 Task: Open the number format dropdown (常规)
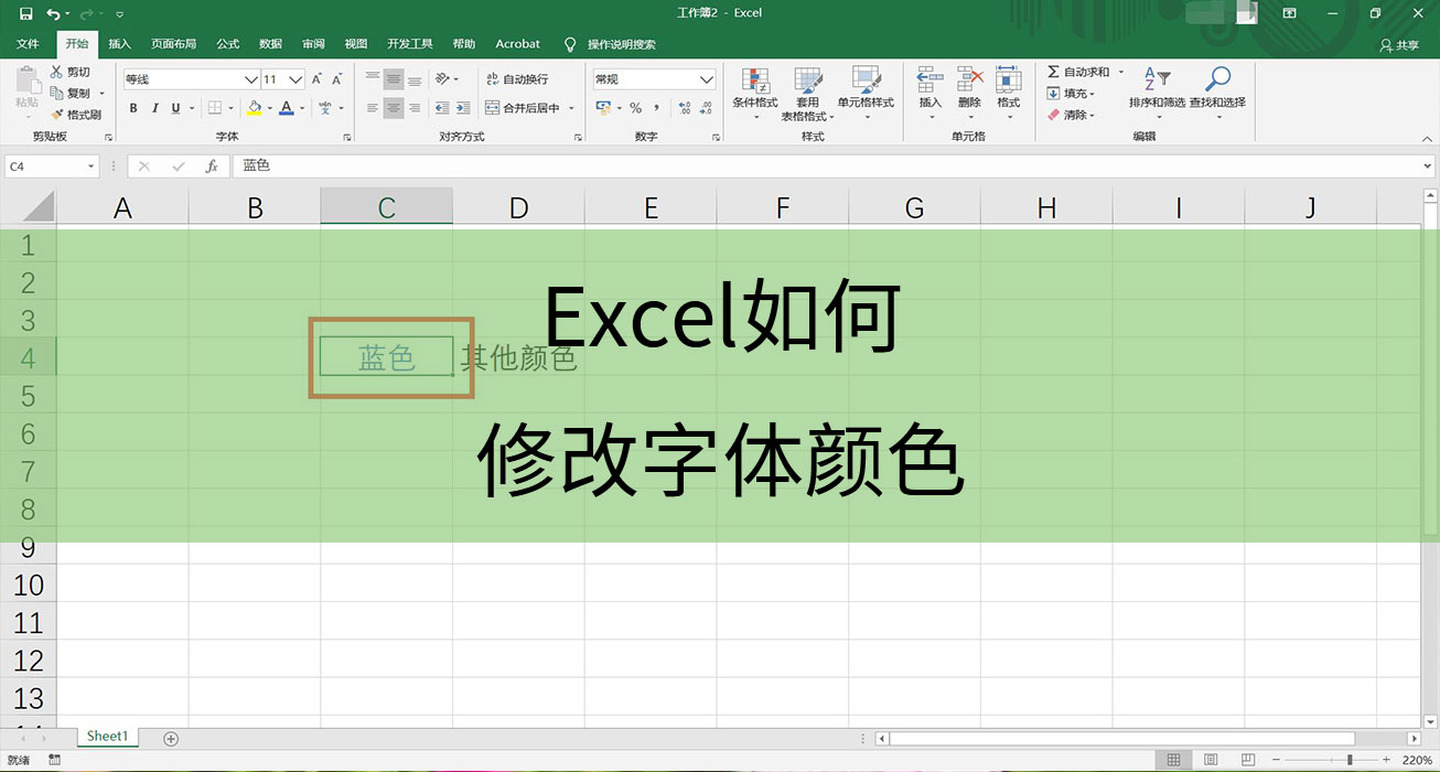point(707,79)
